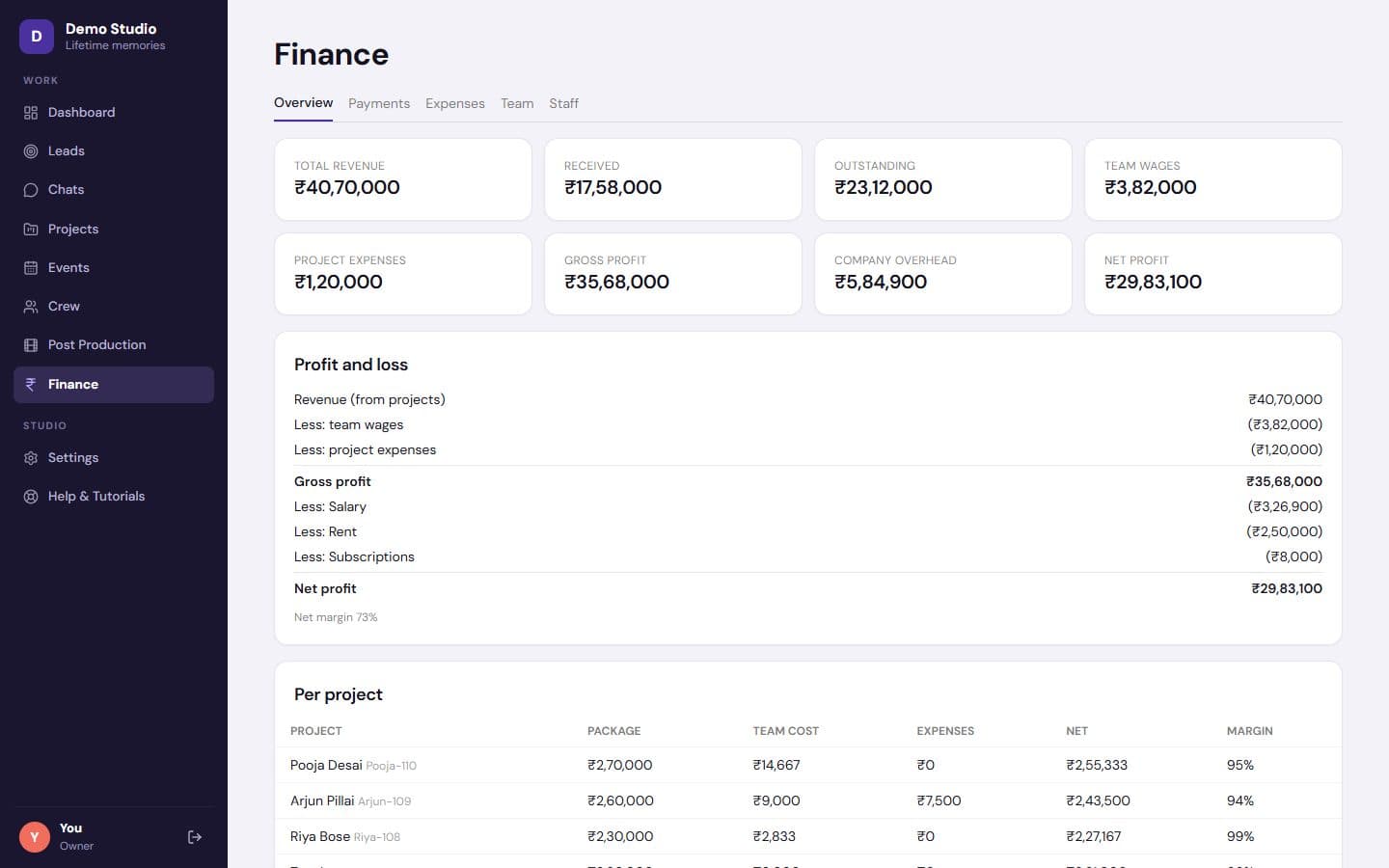Screen dimensions: 1389x868
Task: Click the Net Profit summary card
Action: pos(1213,274)
